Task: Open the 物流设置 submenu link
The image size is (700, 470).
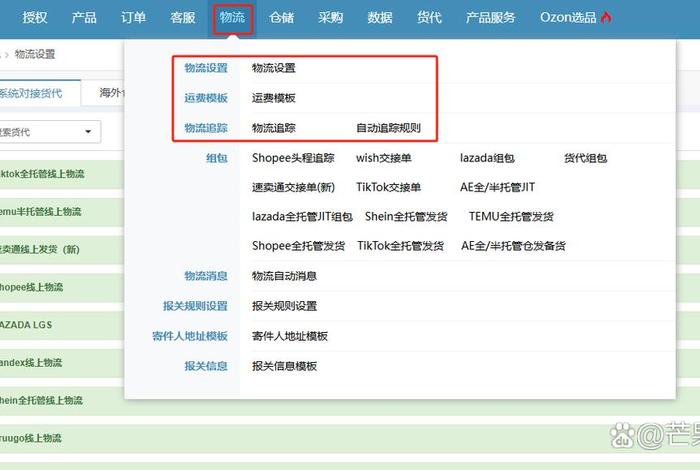Action: point(274,68)
